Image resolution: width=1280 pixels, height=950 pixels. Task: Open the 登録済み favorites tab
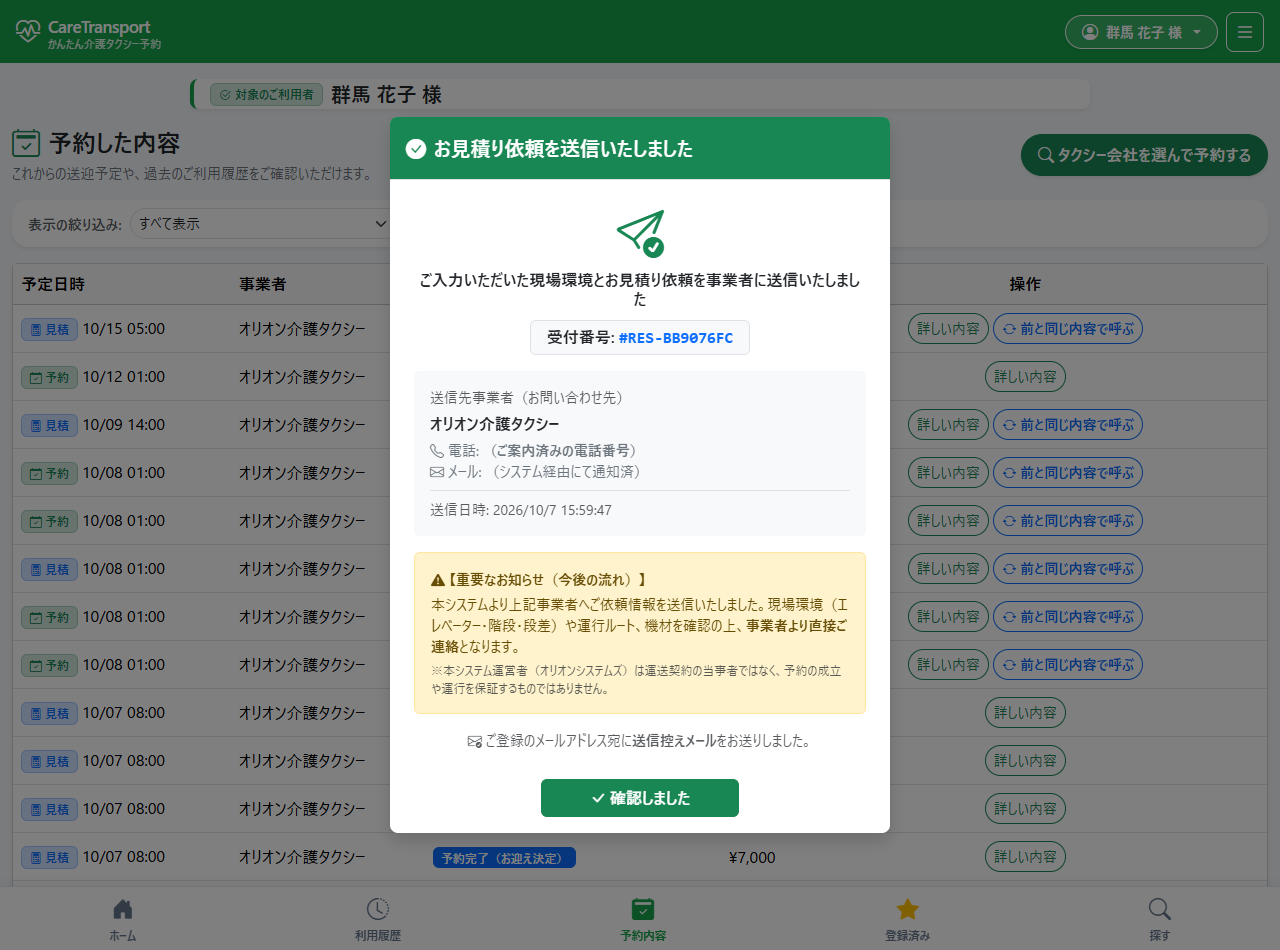907,920
